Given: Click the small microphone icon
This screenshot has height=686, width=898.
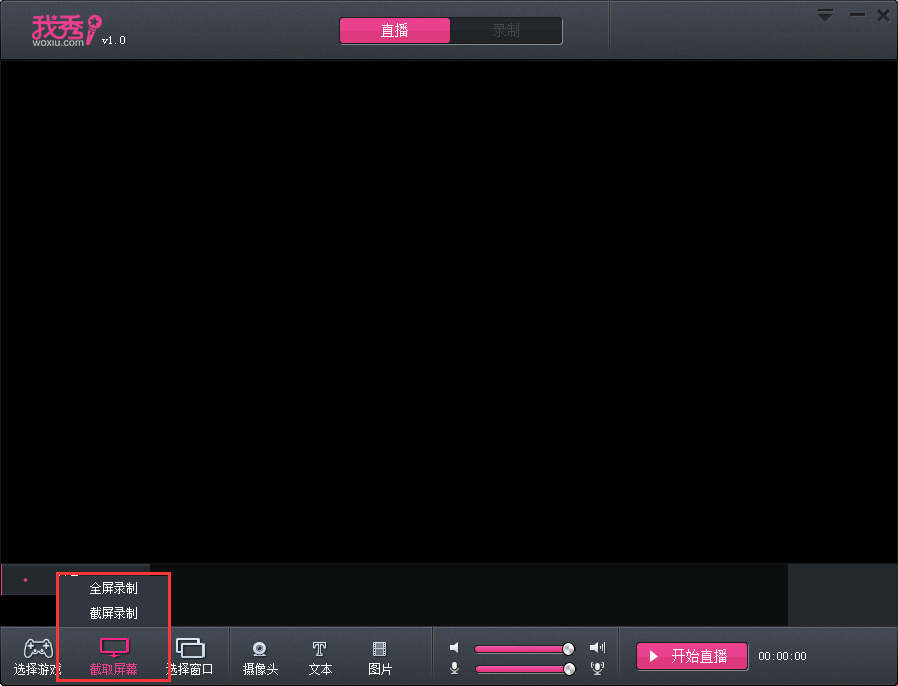Looking at the screenshot, I should (x=454, y=668).
